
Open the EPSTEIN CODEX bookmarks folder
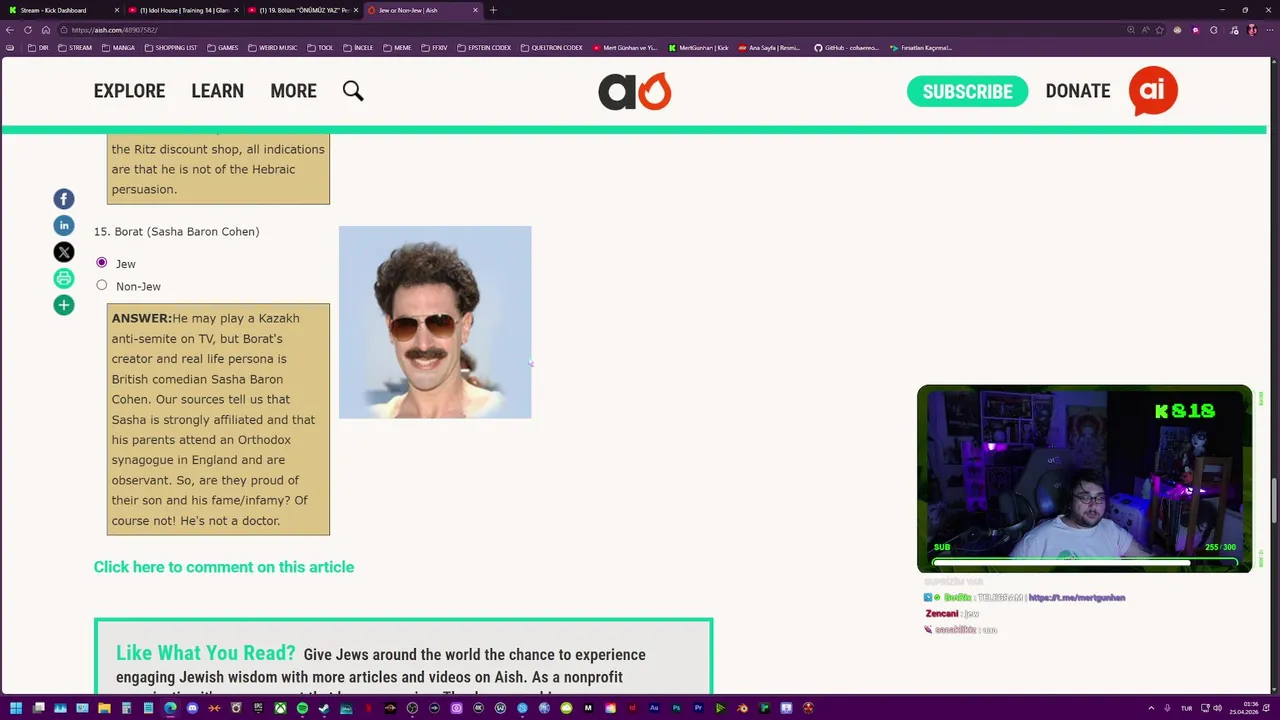[484, 48]
